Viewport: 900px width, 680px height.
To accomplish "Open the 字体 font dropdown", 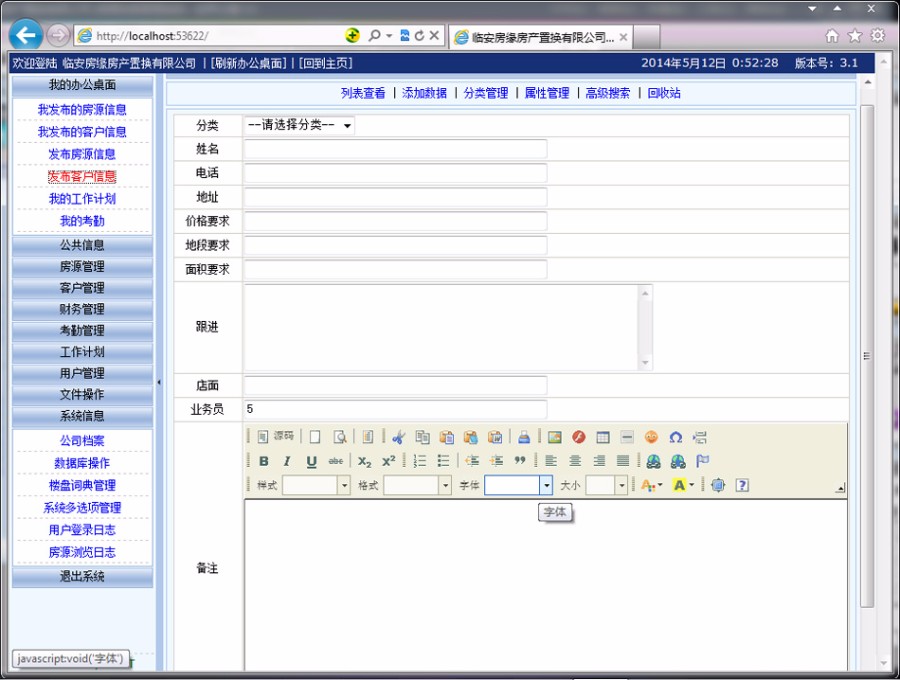I will point(546,485).
